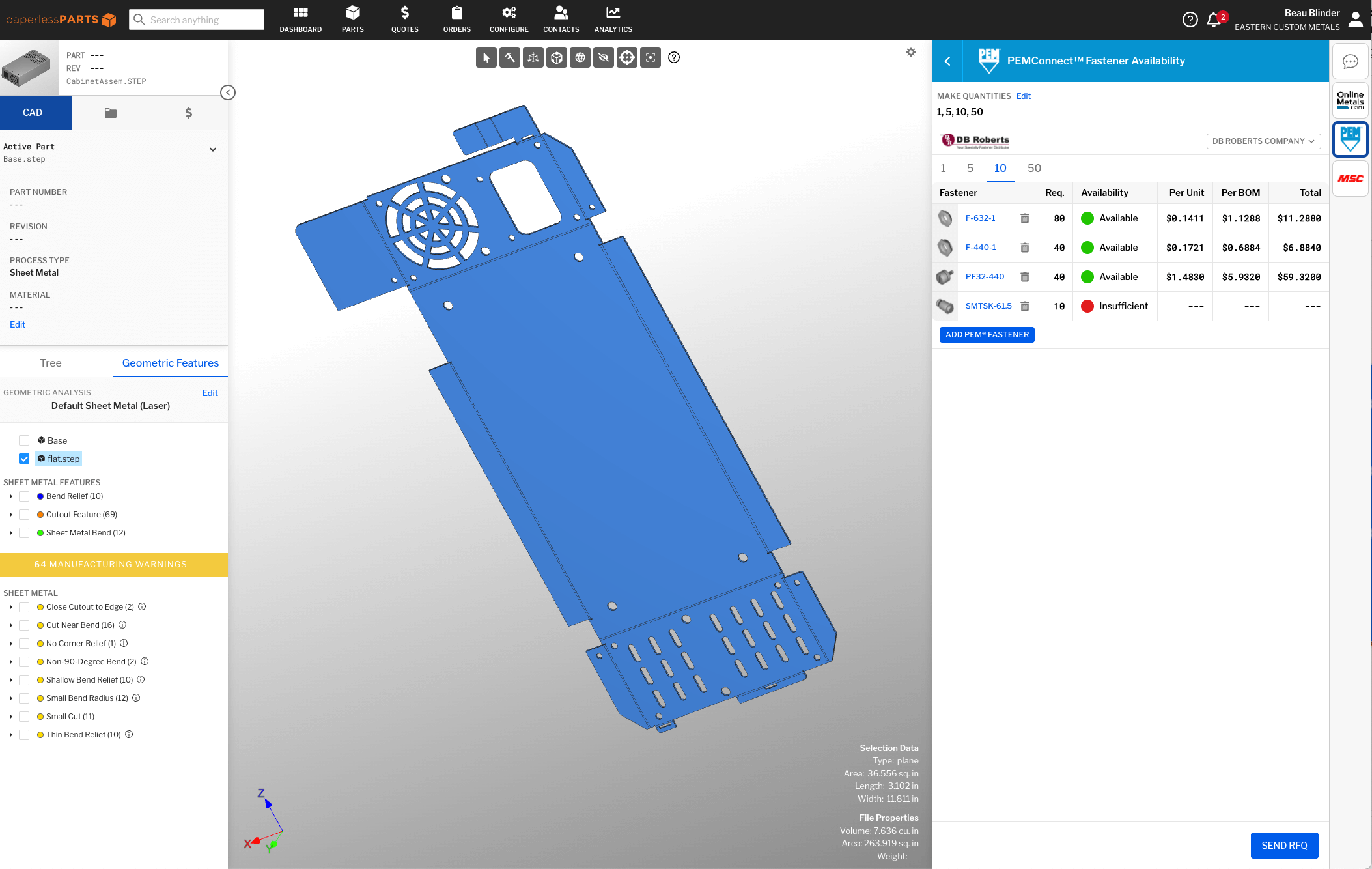Expand the Sheet Metal Bend (12) group
This screenshot has height=869, width=1372.
pos(10,533)
